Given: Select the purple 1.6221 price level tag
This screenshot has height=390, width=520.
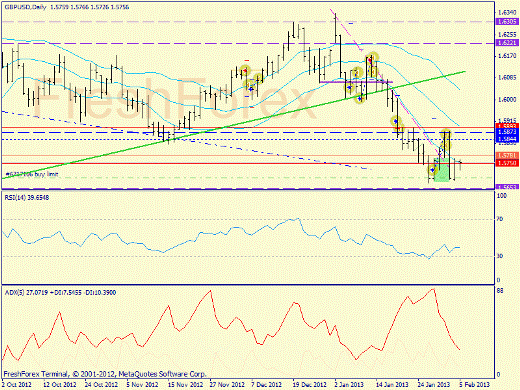Looking at the screenshot, I should [x=507, y=43].
